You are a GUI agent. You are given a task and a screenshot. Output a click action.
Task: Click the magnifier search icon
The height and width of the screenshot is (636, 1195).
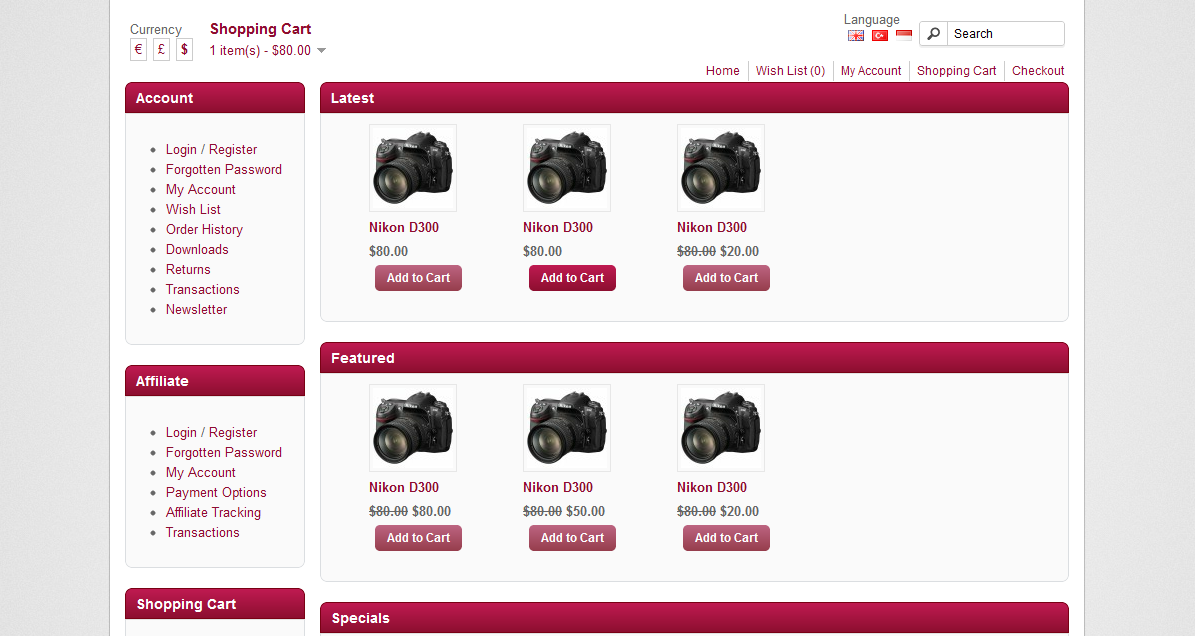934,34
